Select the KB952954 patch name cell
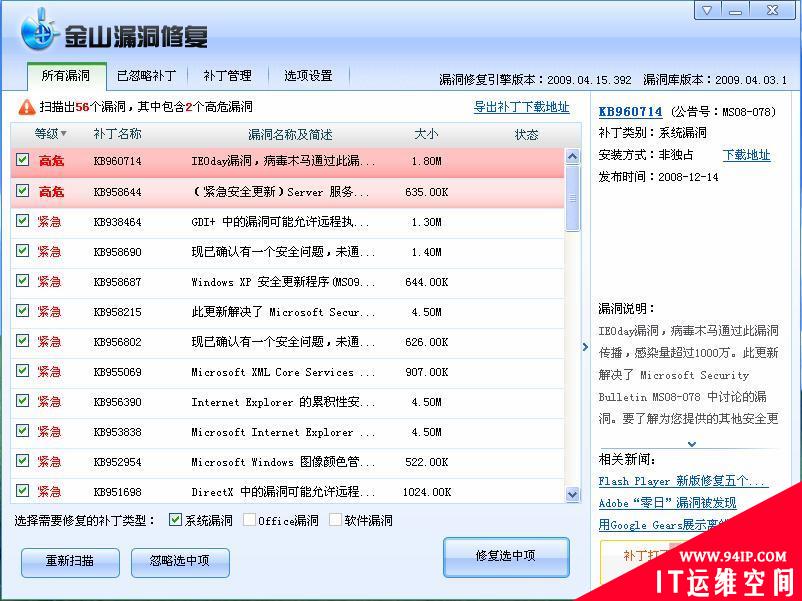The width and height of the screenshot is (802, 601). tap(118, 462)
